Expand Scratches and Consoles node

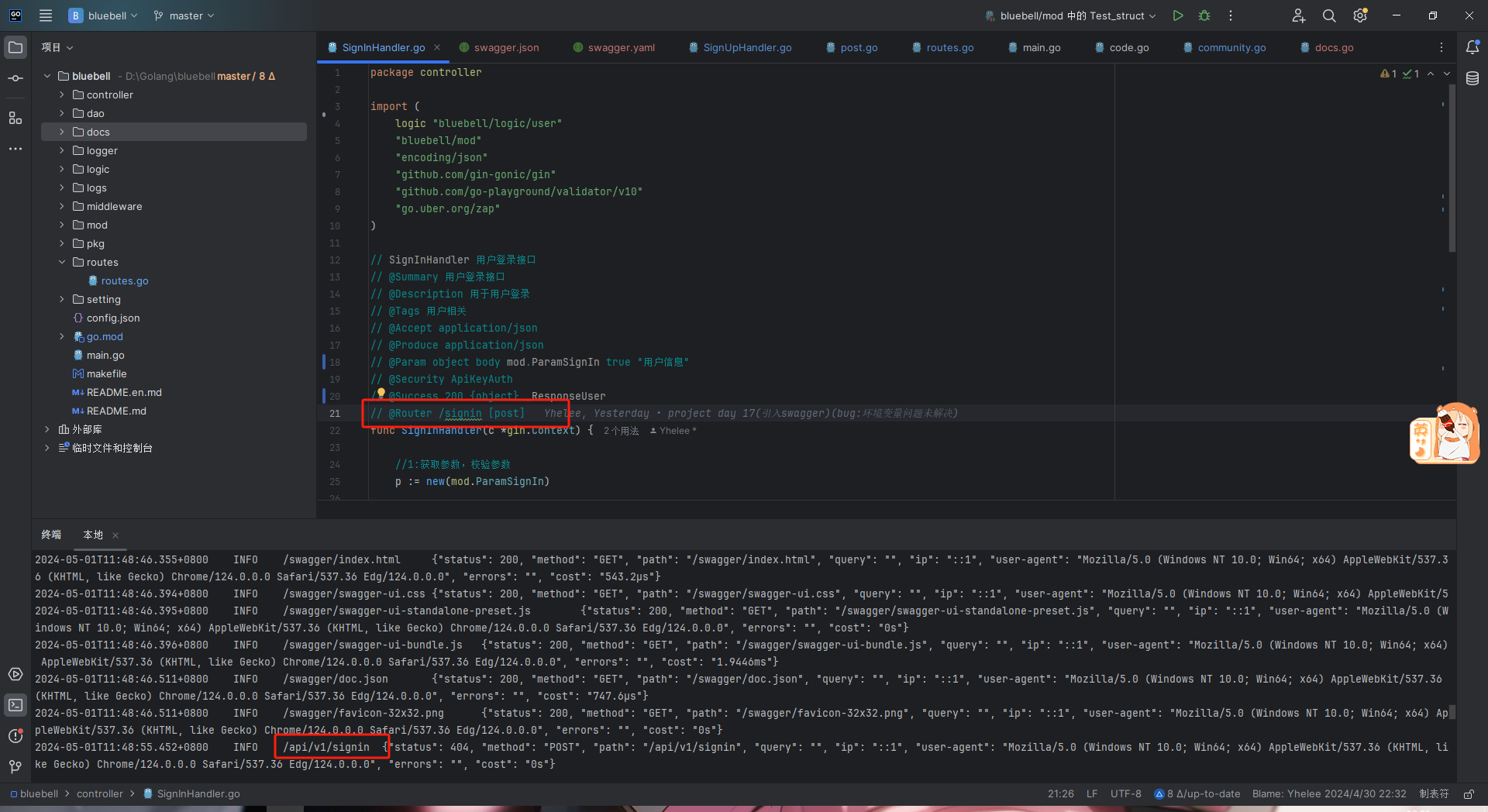(47, 448)
